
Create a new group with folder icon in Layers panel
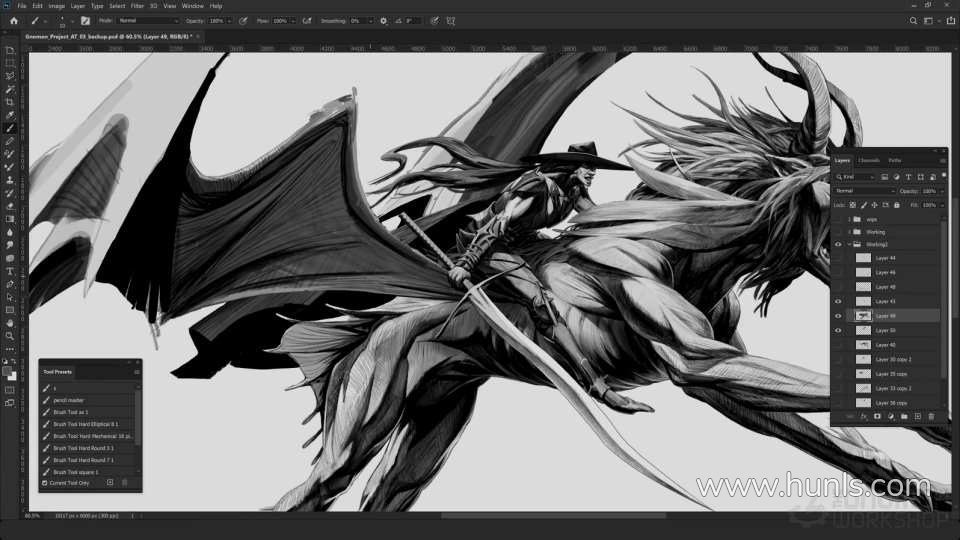click(904, 416)
